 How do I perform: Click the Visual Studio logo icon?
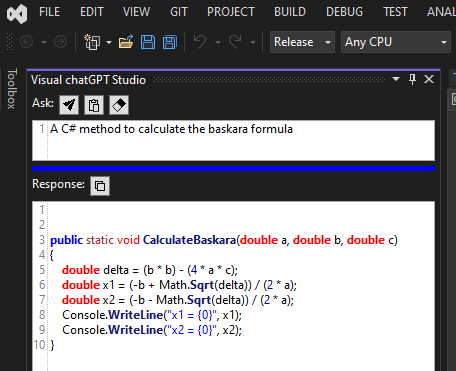(17, 14)
